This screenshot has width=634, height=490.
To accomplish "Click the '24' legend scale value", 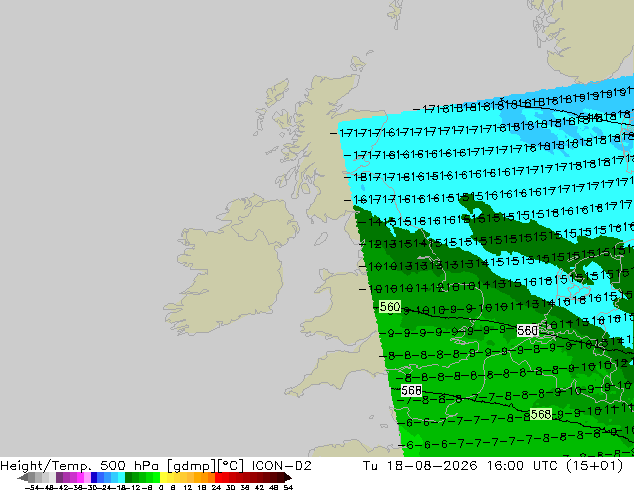I will [216, 488].
